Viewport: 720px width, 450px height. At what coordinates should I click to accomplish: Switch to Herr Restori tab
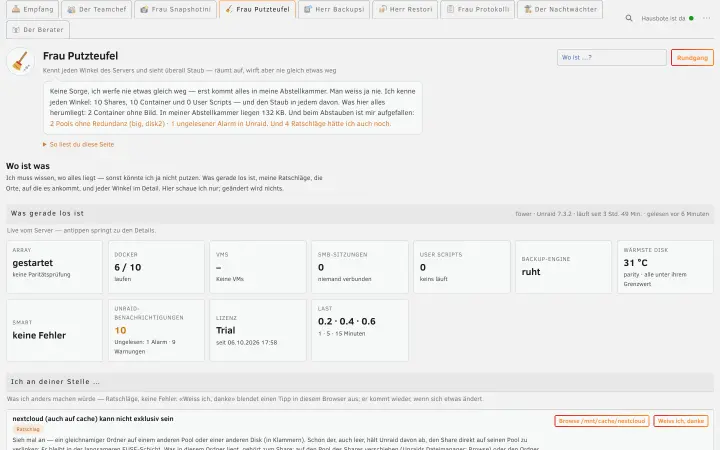(405, 9)
